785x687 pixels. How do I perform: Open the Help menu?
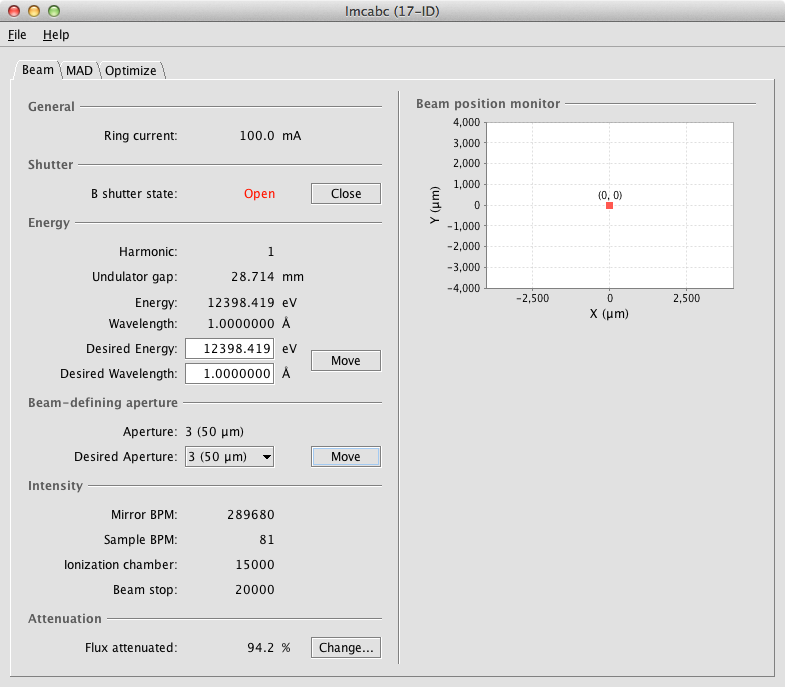tap(56, 35)
